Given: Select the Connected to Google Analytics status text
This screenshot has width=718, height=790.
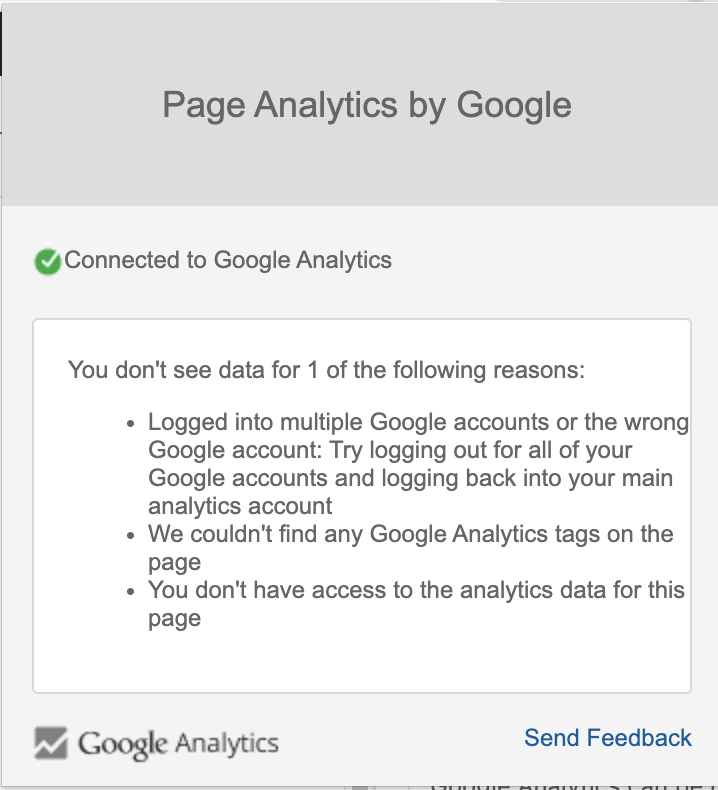Looking at the screenshot, I should 228,261.
